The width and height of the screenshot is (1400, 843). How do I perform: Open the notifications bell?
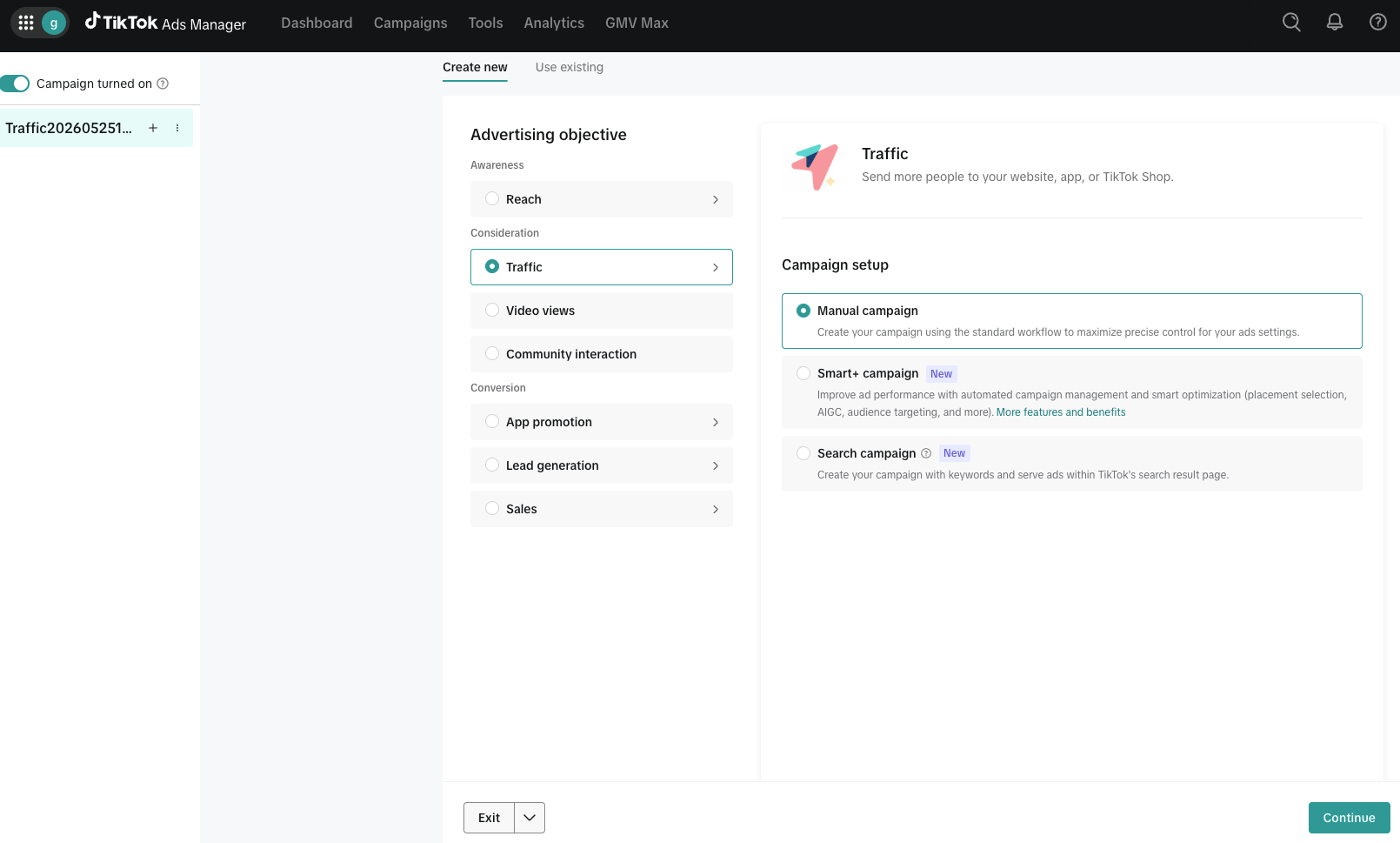click(1335, 23)
